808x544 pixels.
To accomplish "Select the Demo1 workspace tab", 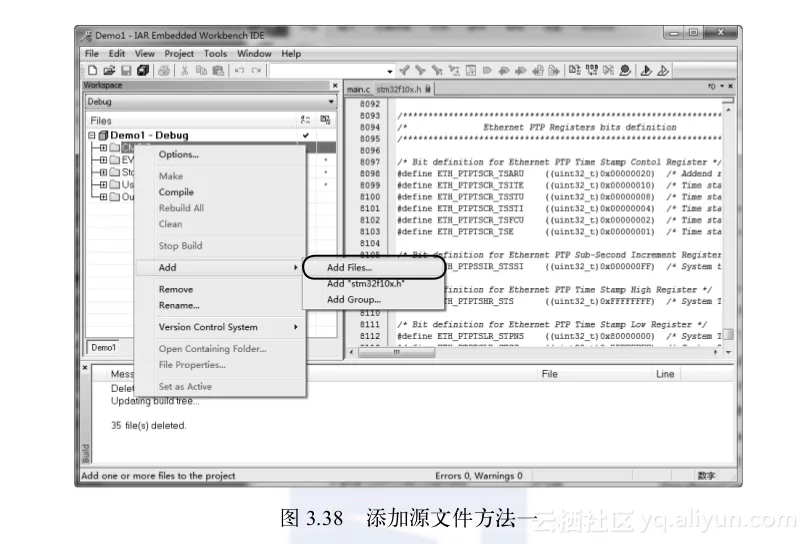I will [104, 348].
